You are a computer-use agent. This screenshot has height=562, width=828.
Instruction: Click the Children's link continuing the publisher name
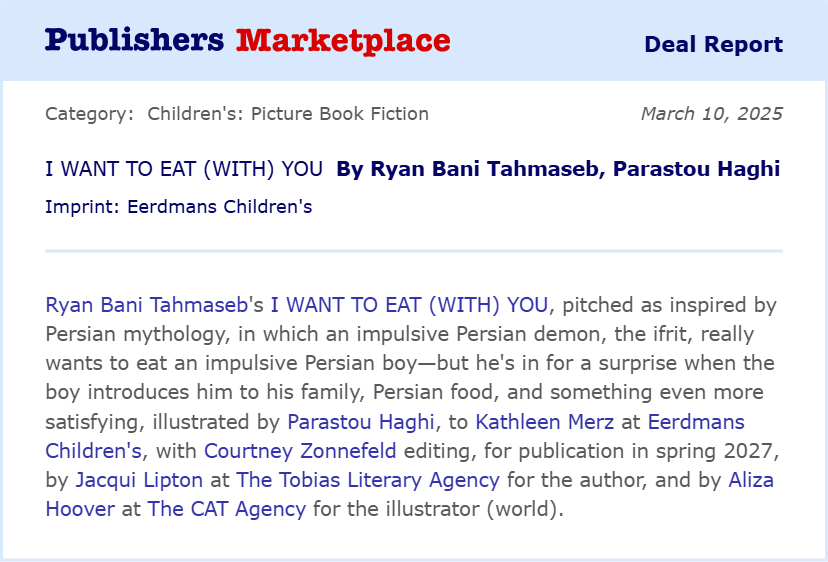click(93, 451)
